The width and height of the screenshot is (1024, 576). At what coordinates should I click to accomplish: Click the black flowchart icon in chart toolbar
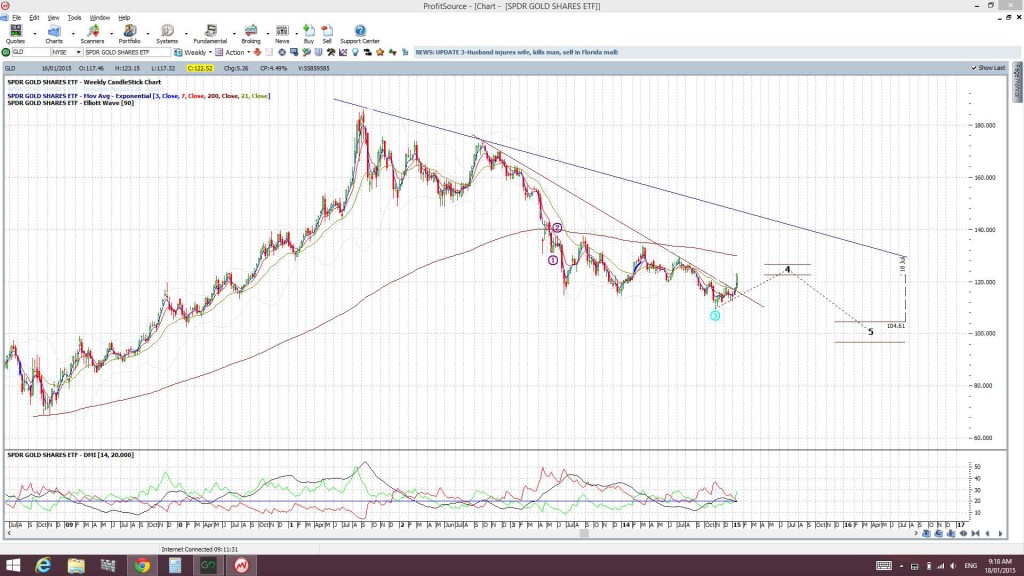[x=368, y=52]
